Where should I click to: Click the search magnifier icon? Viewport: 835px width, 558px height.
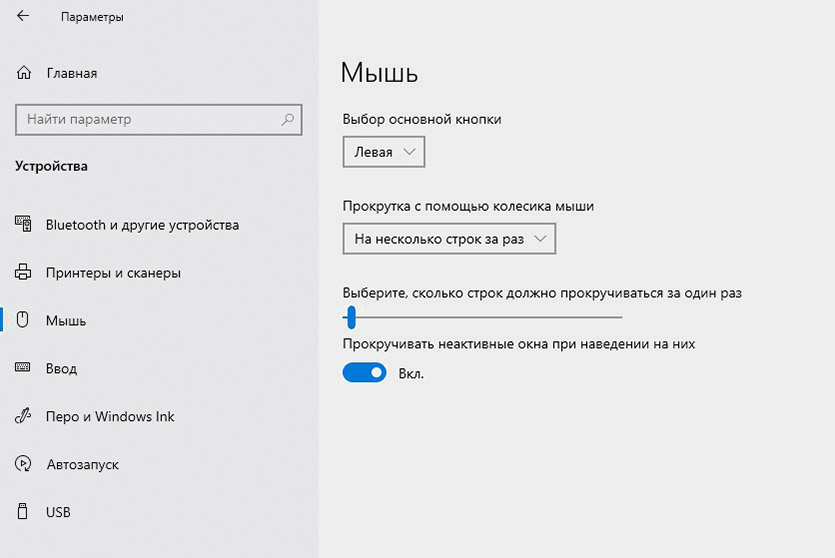[x=288, y=120]
